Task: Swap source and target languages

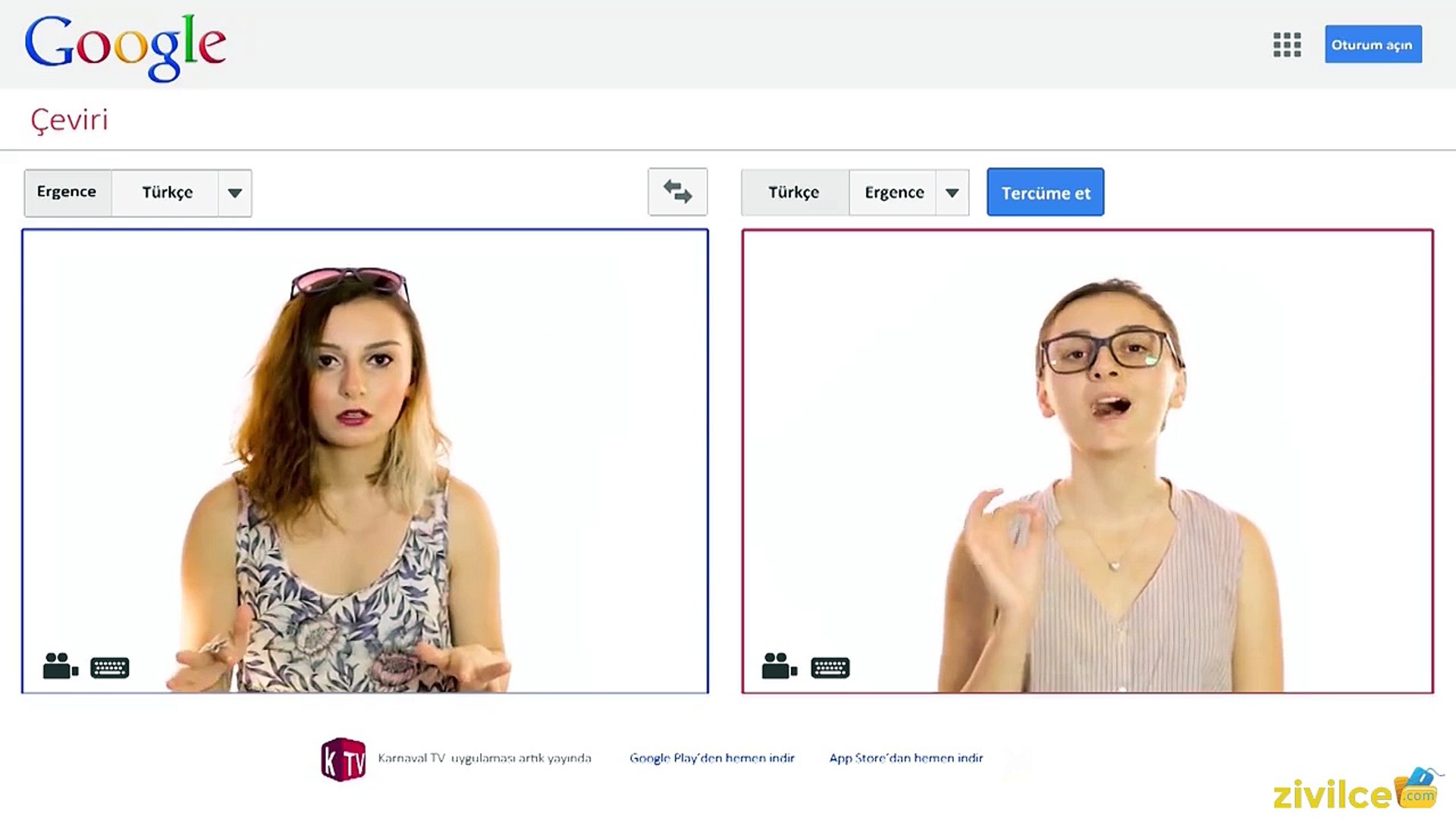Action: pyautogui.click(x=677, y=192)
